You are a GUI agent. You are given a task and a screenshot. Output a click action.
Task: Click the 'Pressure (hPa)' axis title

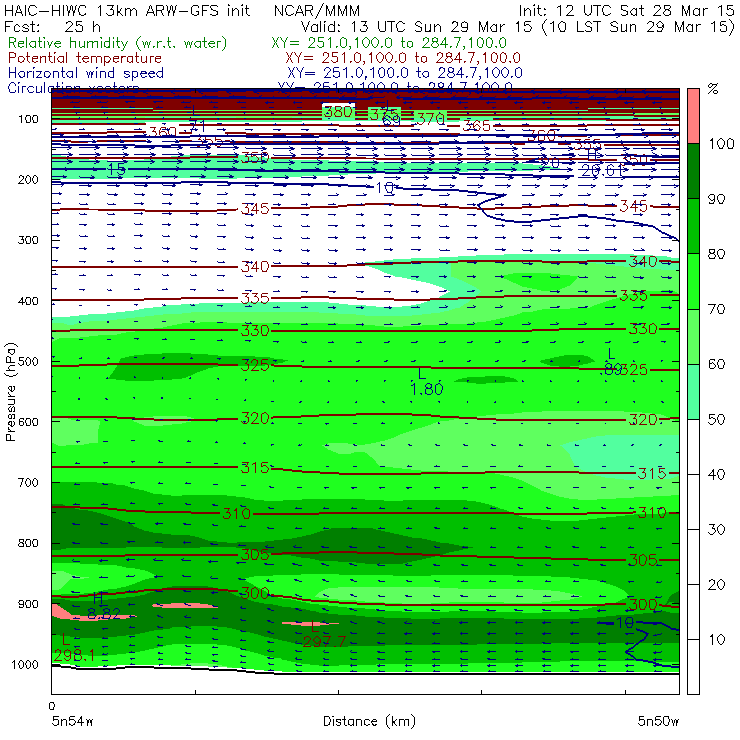10,392
